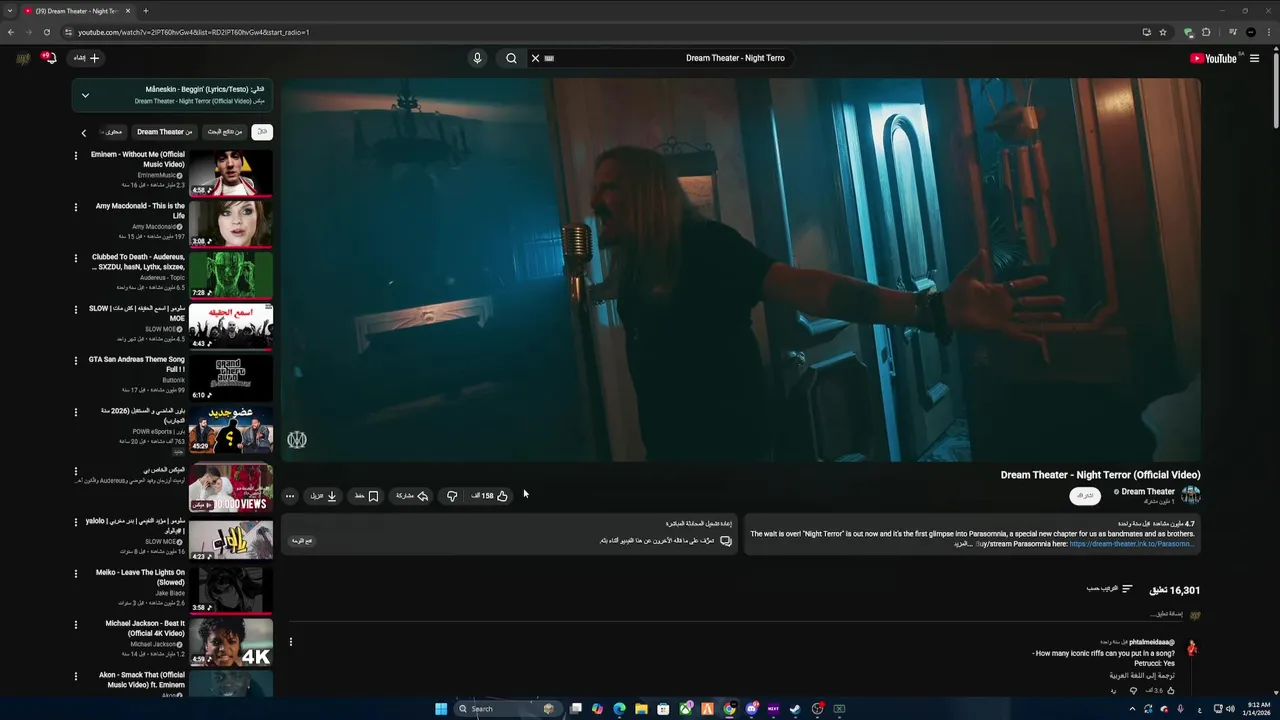Viewport: 1280px width, 720px height.
Task: Select the search results chip beside All
Action: pyautogui.click(x=225, y=132)
